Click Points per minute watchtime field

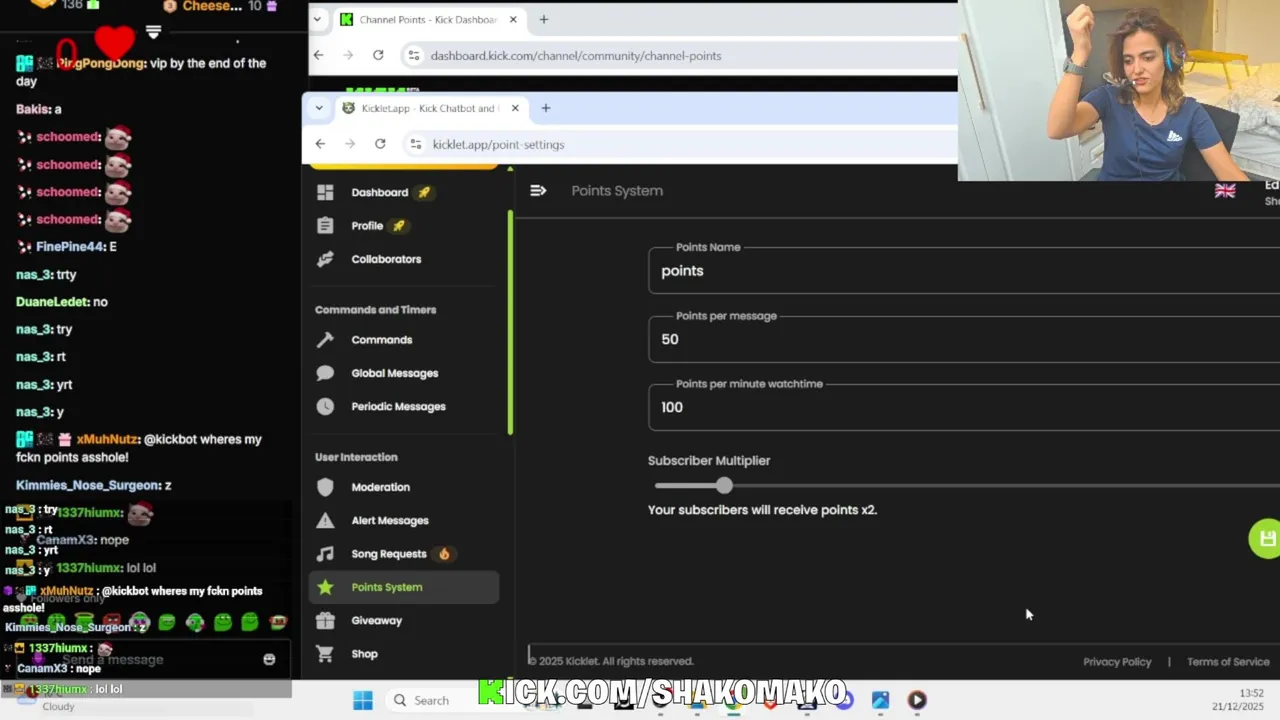(964, 407)
